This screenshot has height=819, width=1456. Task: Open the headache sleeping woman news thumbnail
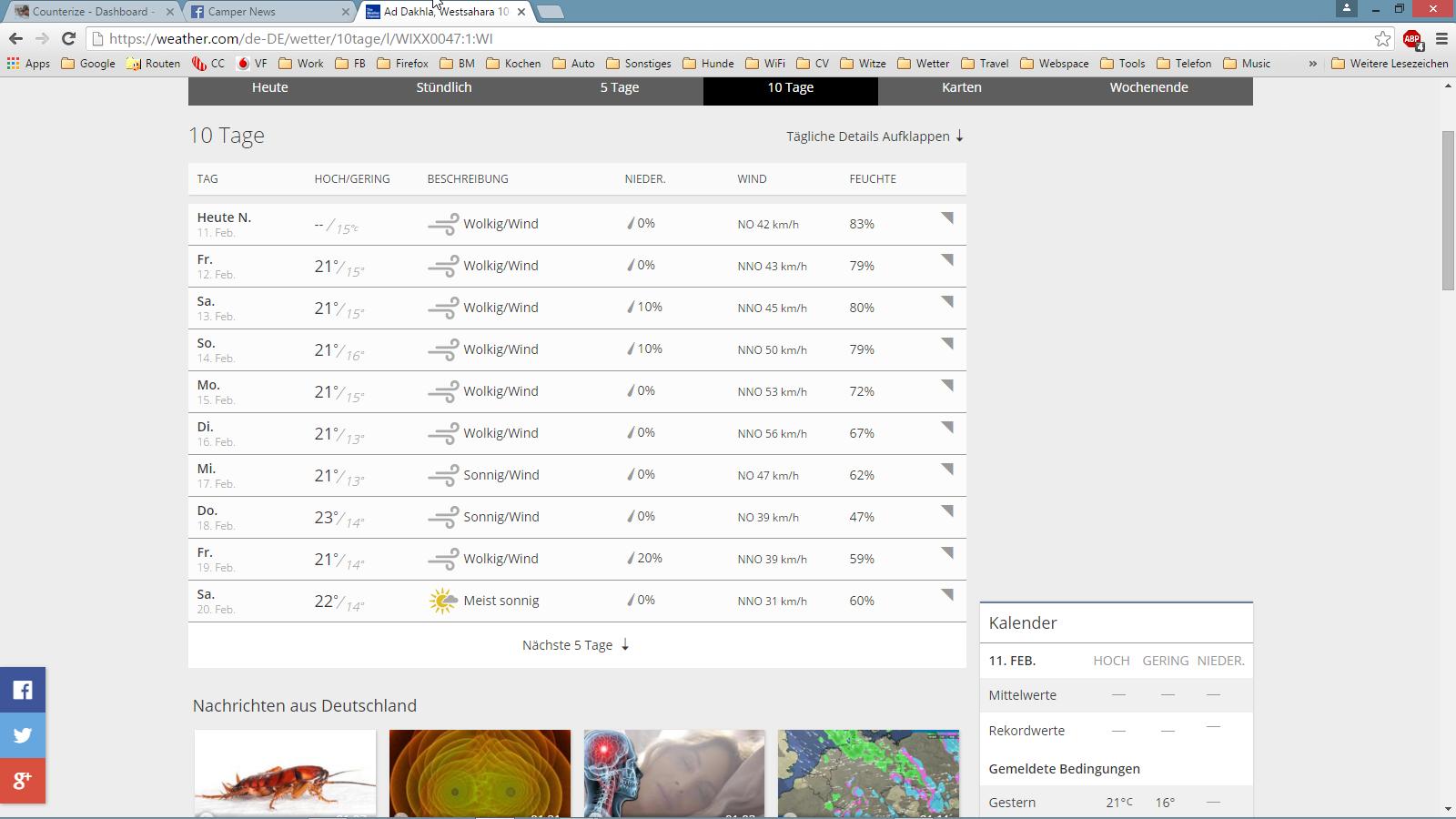tap(674, 773)
